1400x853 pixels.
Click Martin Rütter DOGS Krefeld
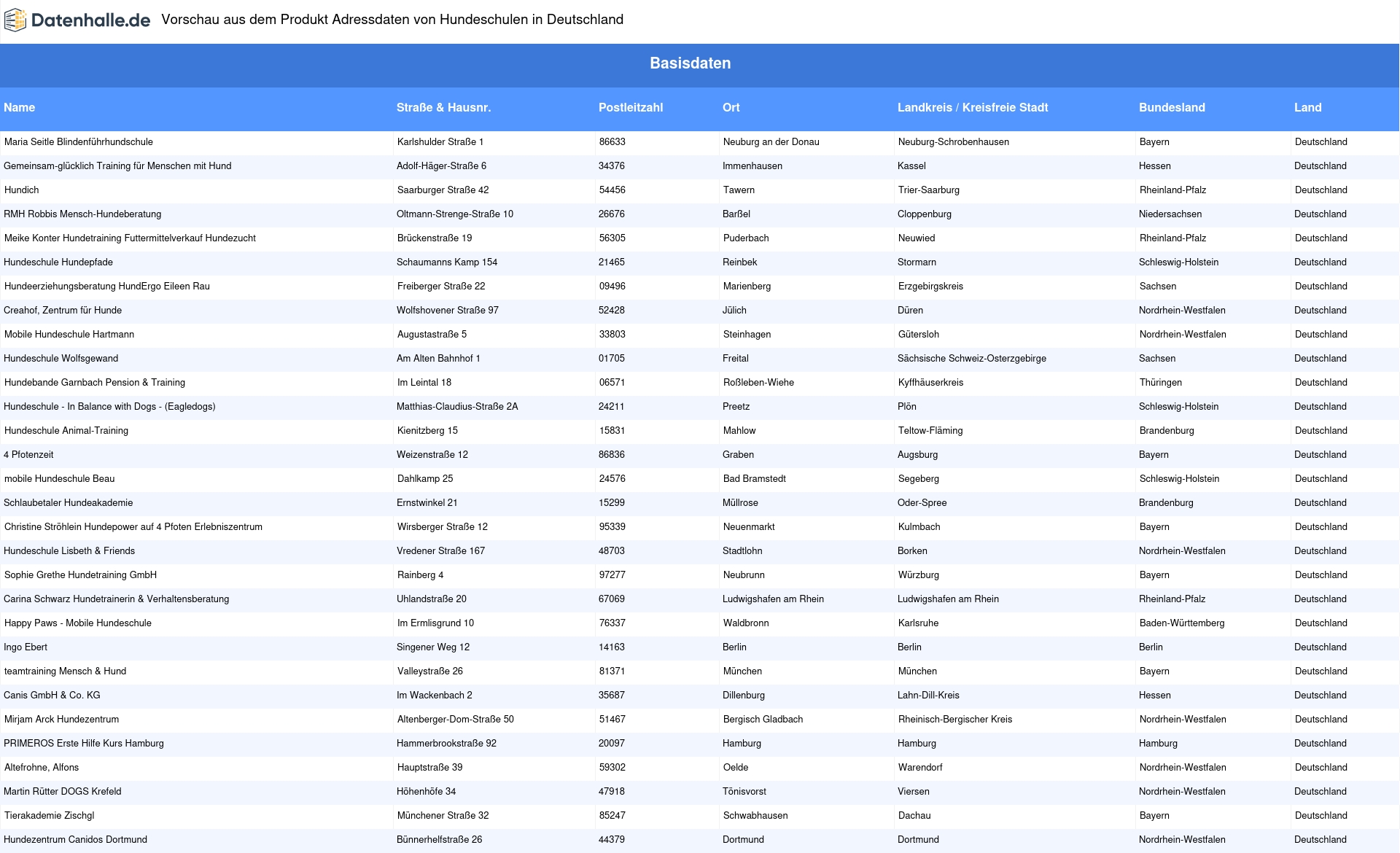pyautogui.click(x=63, y=792)
